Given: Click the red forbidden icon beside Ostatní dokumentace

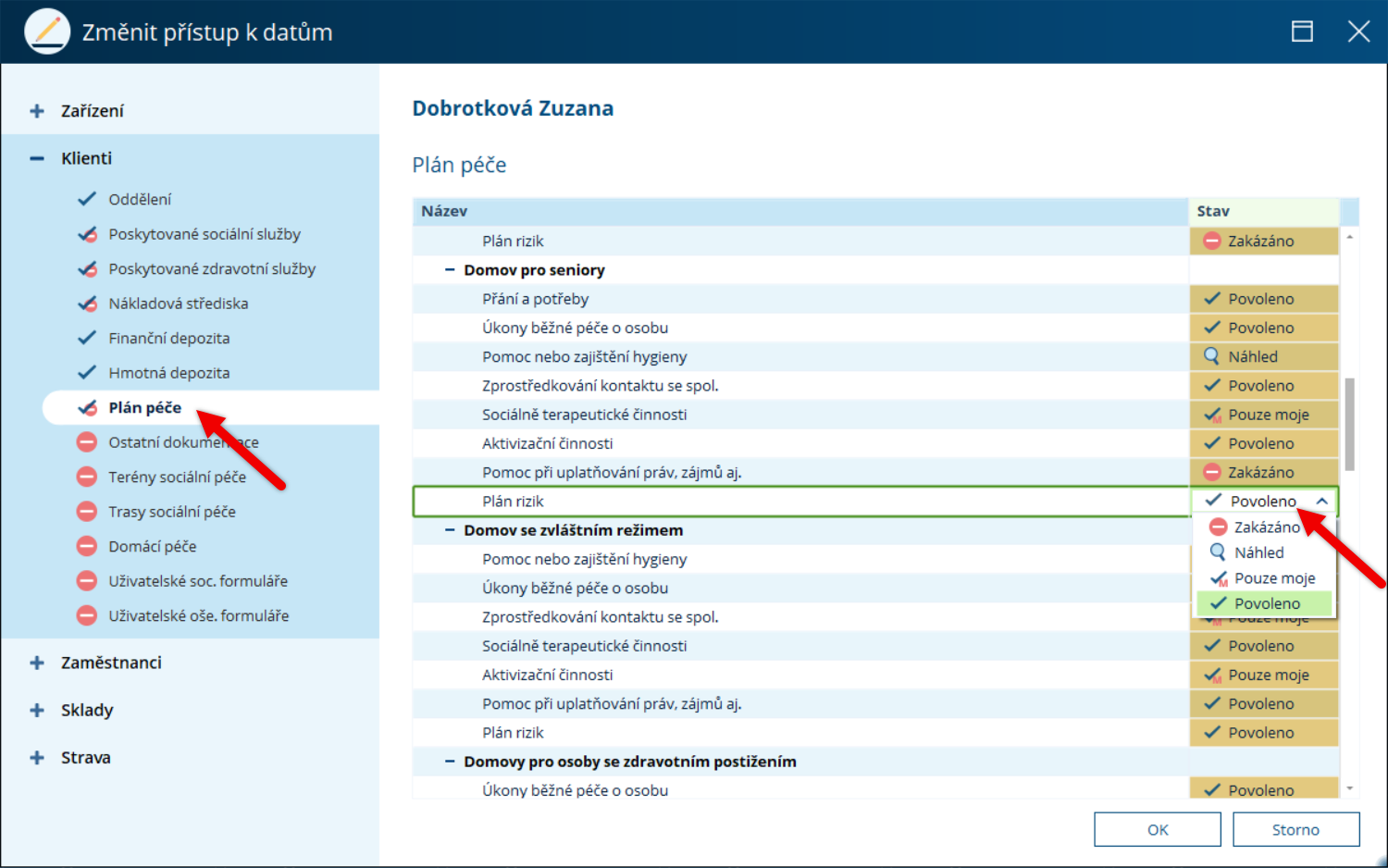Looking at the screenshot, I should [87, 442].
